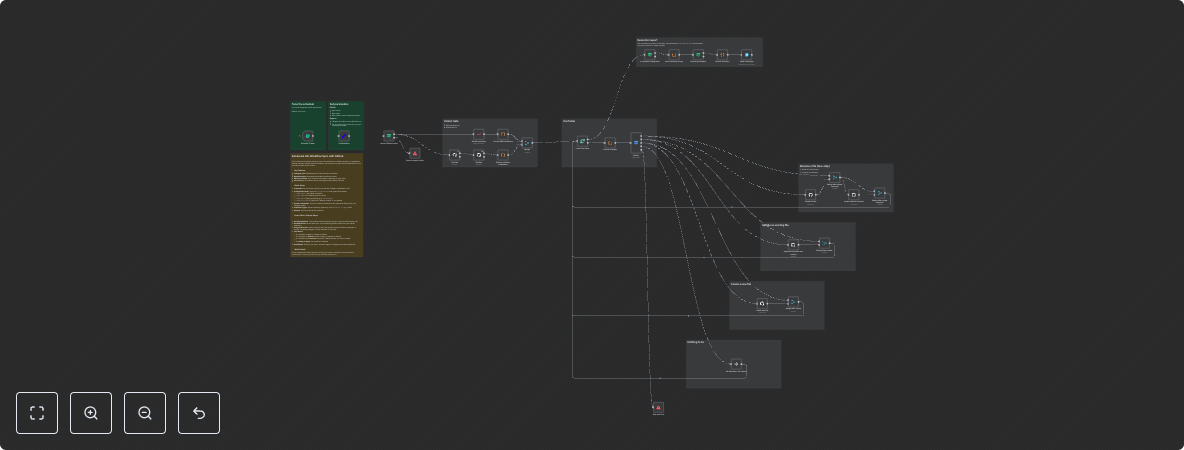This screenshot has height=450, width=1184.
Task: Select the last merge node in far-right group
Action: [x=879, y=193]
